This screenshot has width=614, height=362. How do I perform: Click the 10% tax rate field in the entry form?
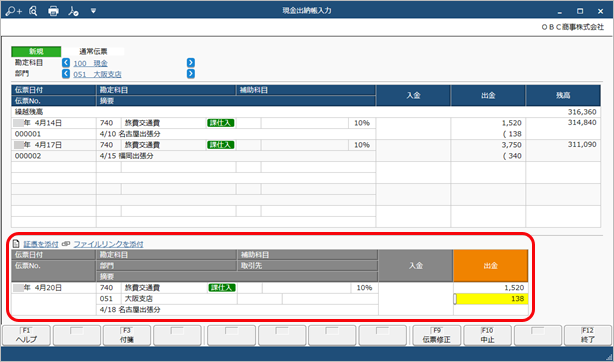pyautogui.click(x=364, y=288)
